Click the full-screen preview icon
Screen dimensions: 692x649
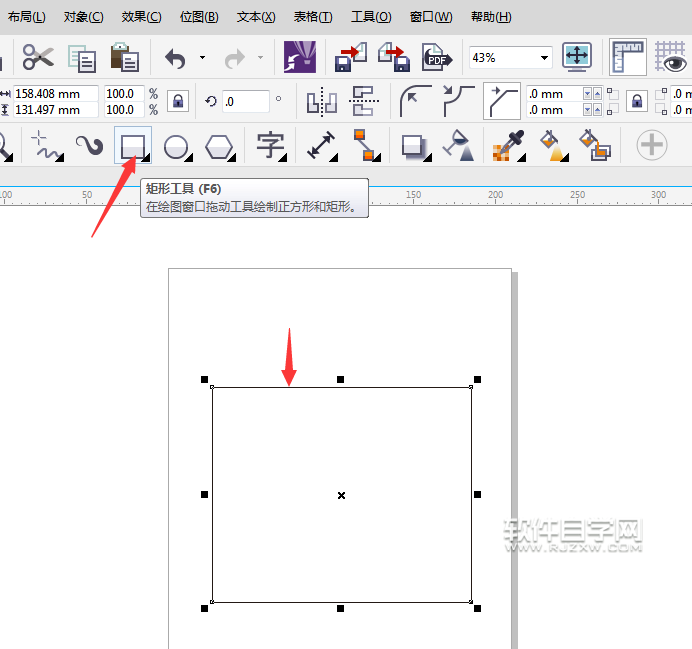pos(577,56)
